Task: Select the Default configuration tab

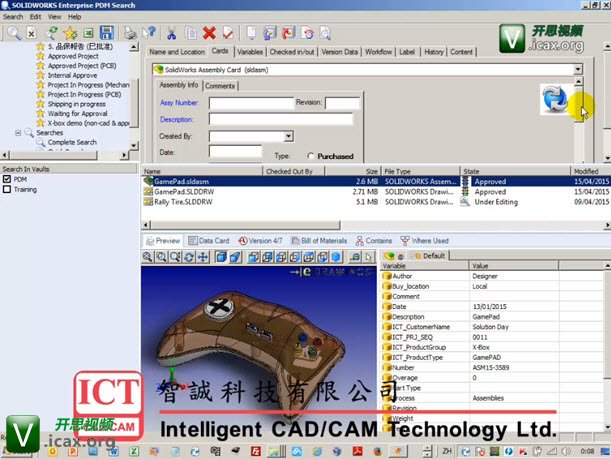Action: click(x=430, y=256)
